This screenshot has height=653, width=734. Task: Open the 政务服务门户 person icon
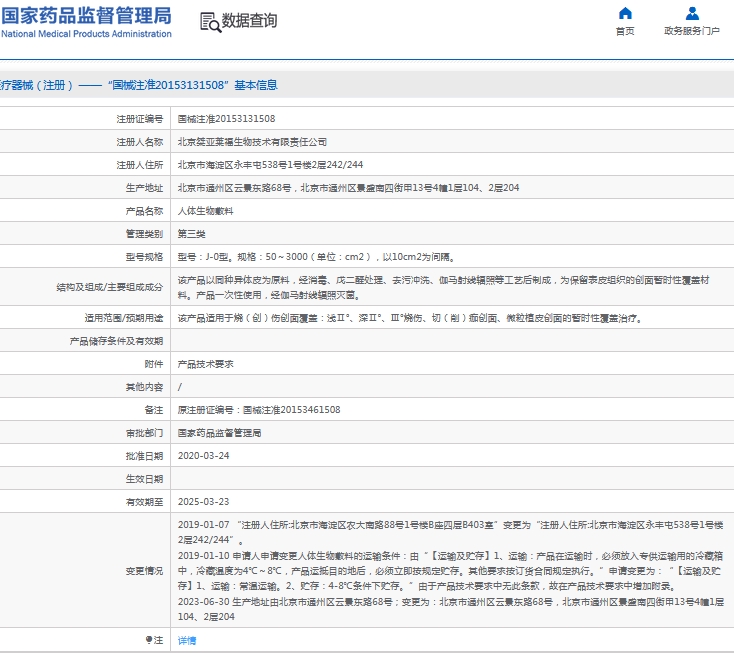692,13
